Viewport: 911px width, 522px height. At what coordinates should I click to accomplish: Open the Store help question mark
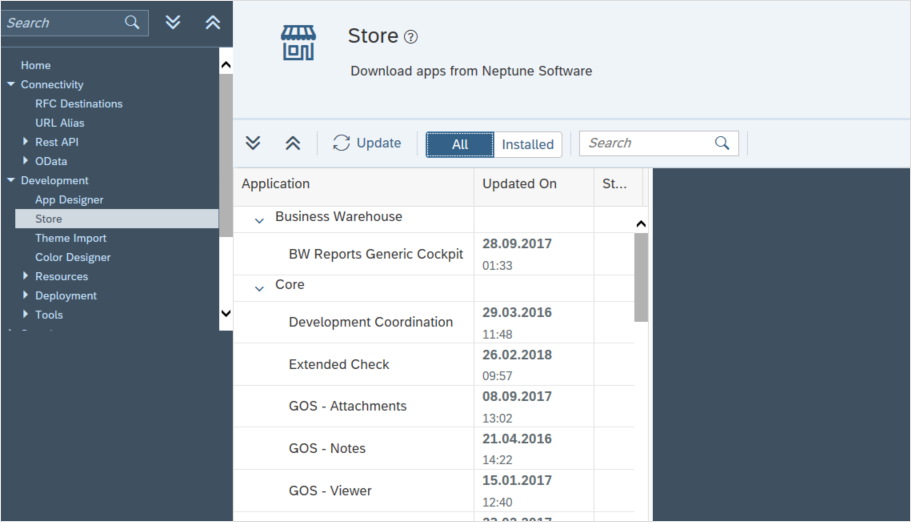pyautogui.click(x=411, y=37)
